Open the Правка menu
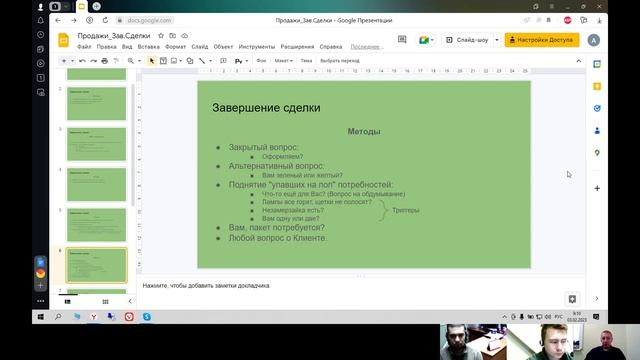This screenshot has width=640, height=360. 107,47
